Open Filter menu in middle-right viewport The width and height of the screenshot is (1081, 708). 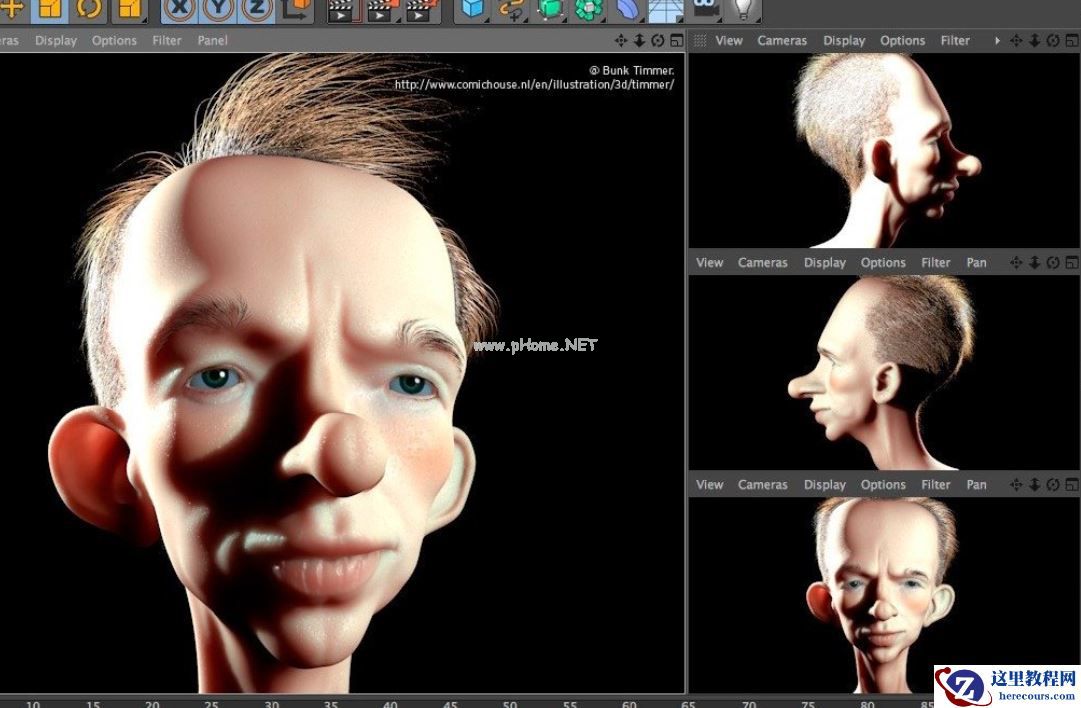(x=936, y=263)
